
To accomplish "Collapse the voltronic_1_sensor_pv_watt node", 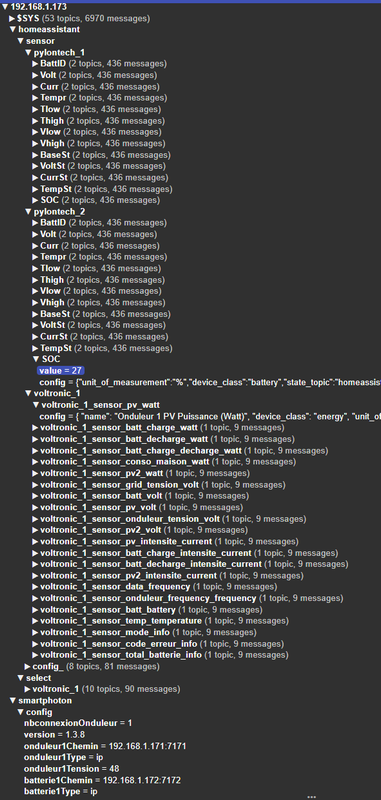I will click(x=36, y=405).
